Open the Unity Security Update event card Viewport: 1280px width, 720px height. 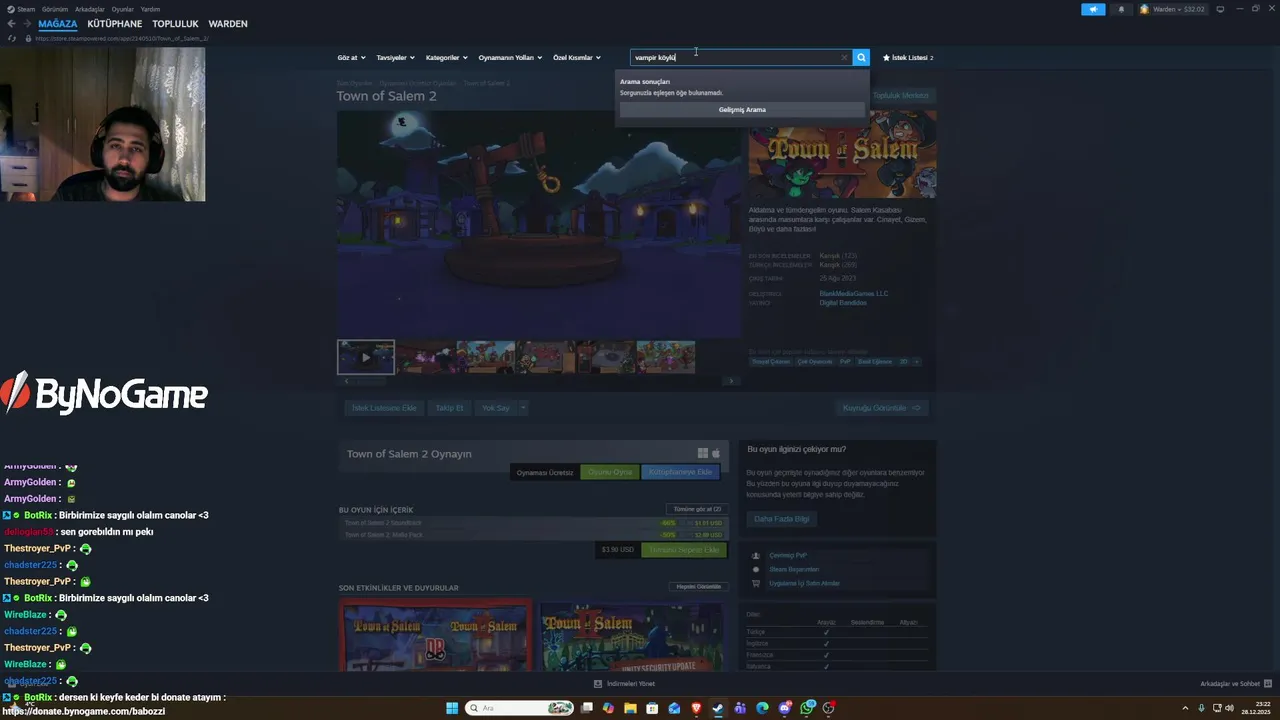[631, 635]
